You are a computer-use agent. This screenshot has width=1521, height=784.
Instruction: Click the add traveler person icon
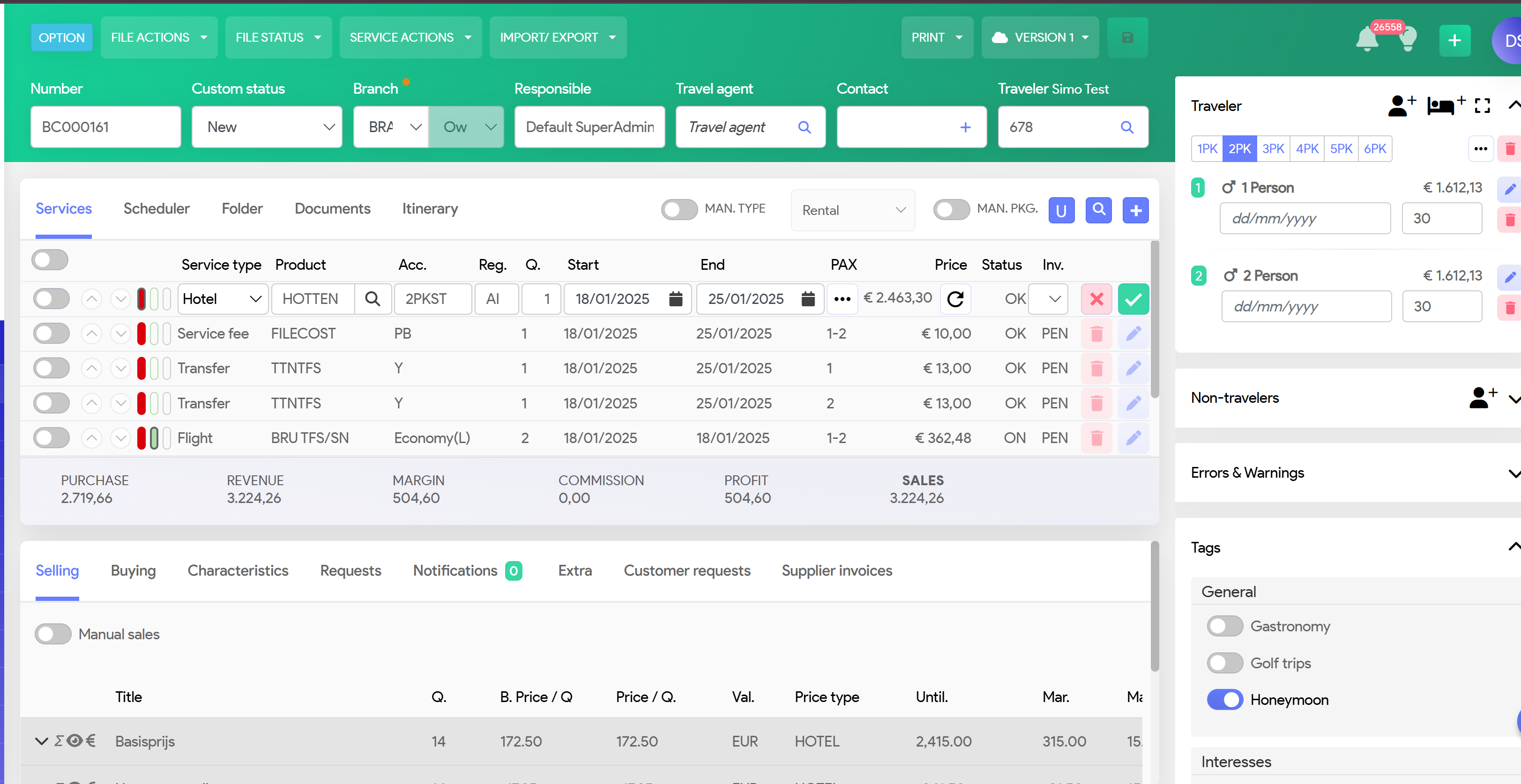tap(1401, 106)
